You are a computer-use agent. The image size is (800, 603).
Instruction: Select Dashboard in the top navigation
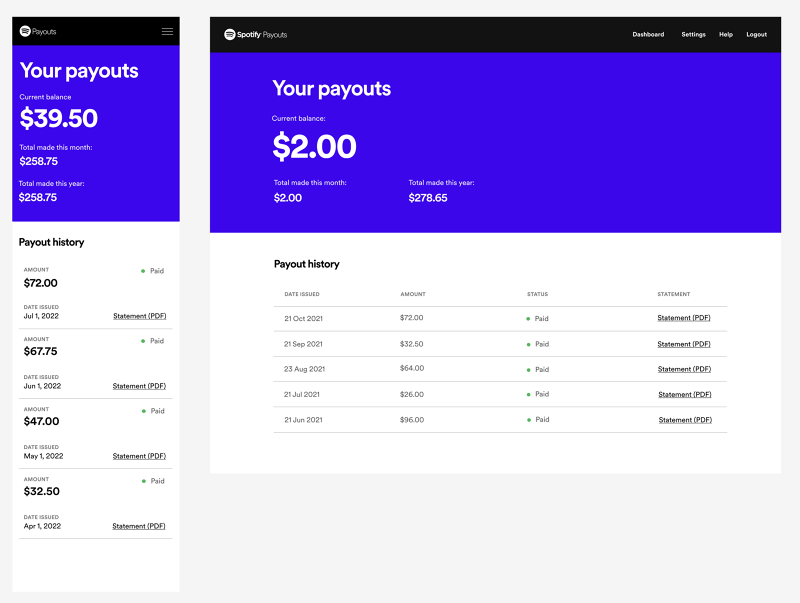pos(648,33)
